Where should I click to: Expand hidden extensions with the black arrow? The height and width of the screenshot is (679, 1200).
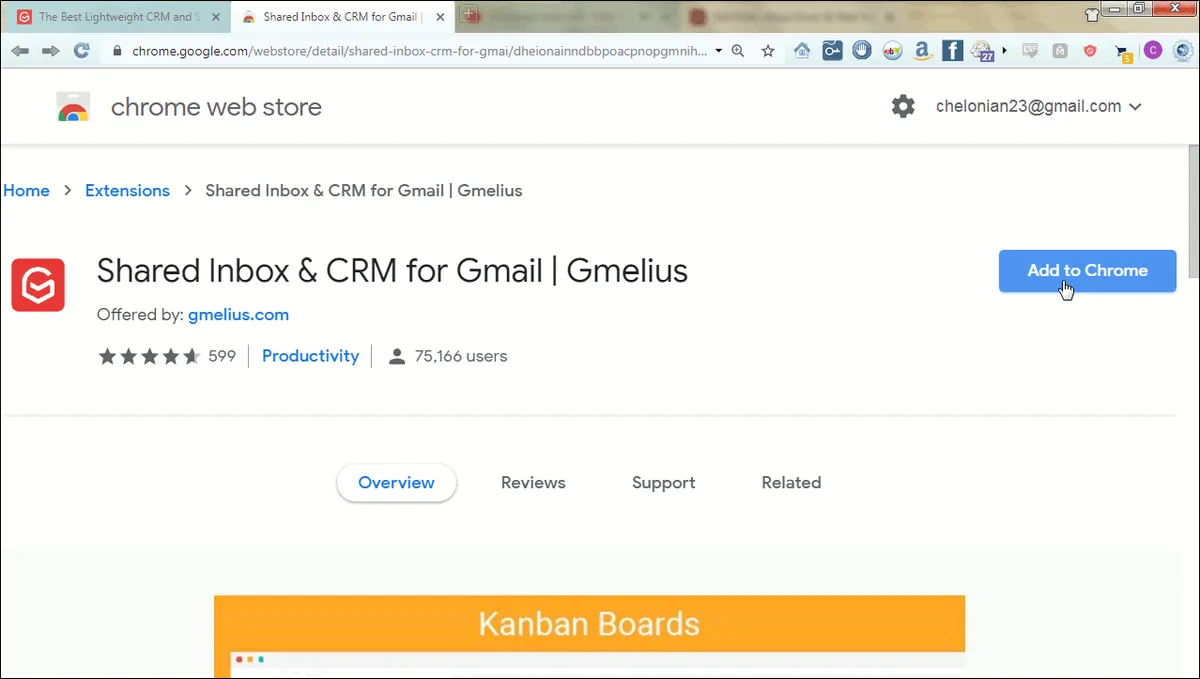coord(1005,50)
